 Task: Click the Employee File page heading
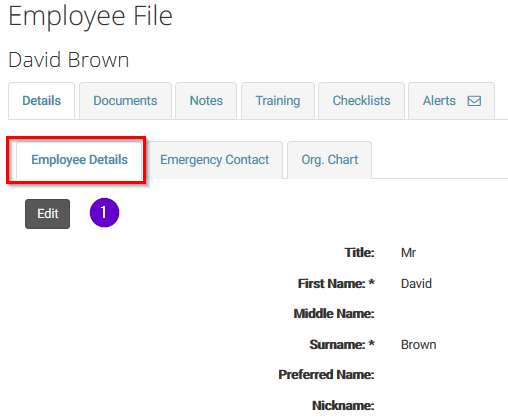pyautogui.click(x=90, y=17)
